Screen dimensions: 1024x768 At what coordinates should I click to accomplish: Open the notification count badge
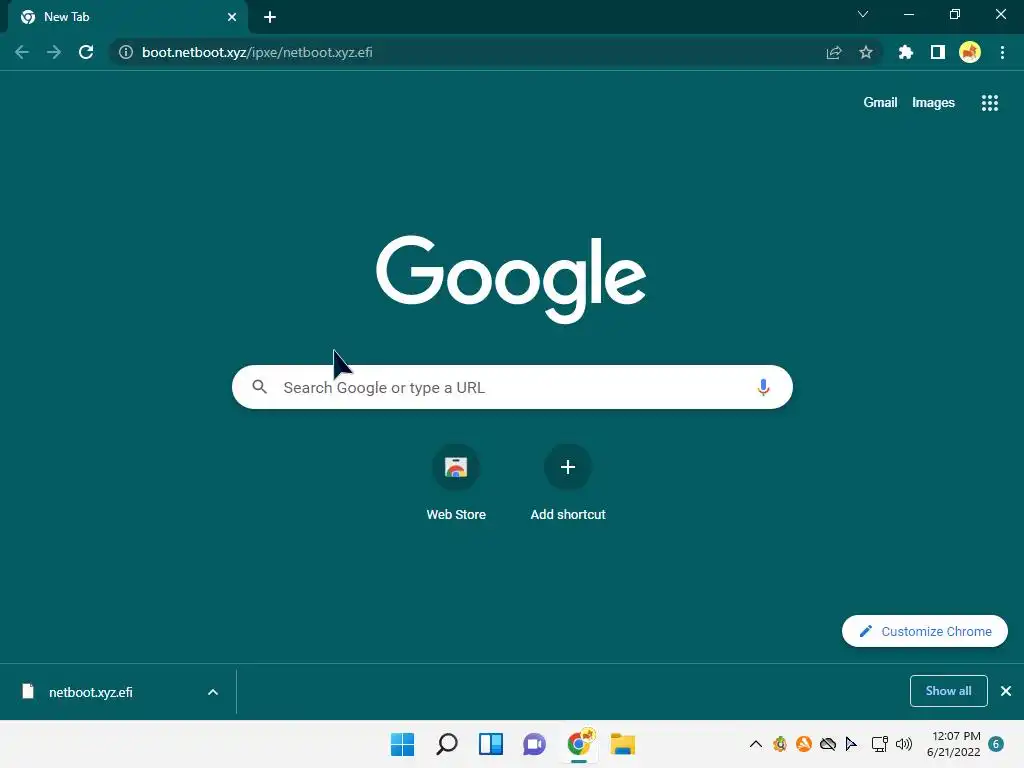[x=996, y=744]
